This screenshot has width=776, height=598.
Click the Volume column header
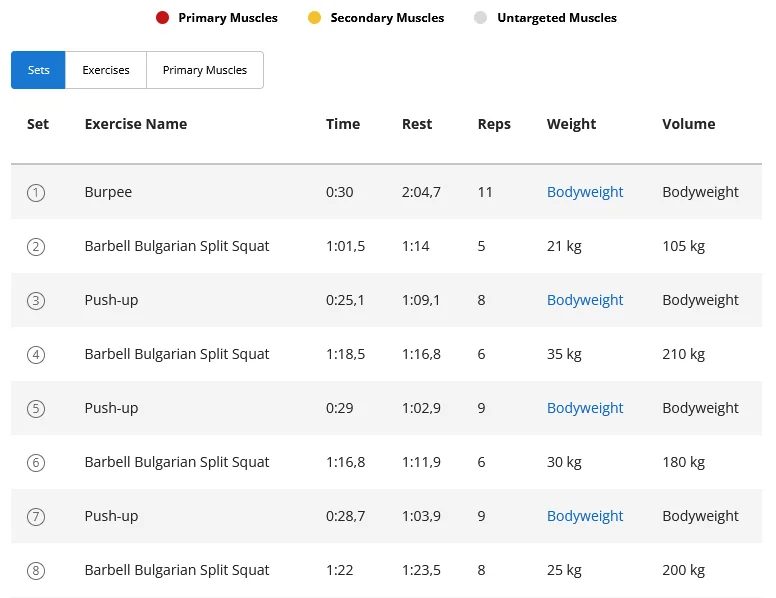point(688,124)
